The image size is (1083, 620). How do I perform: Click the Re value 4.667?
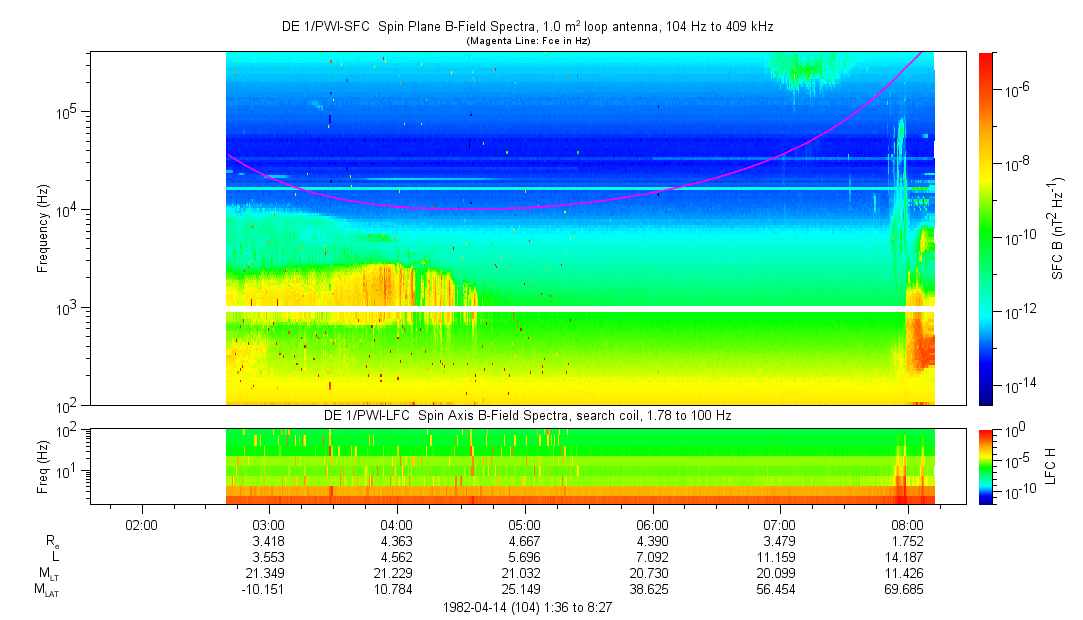tap(524, 540)
